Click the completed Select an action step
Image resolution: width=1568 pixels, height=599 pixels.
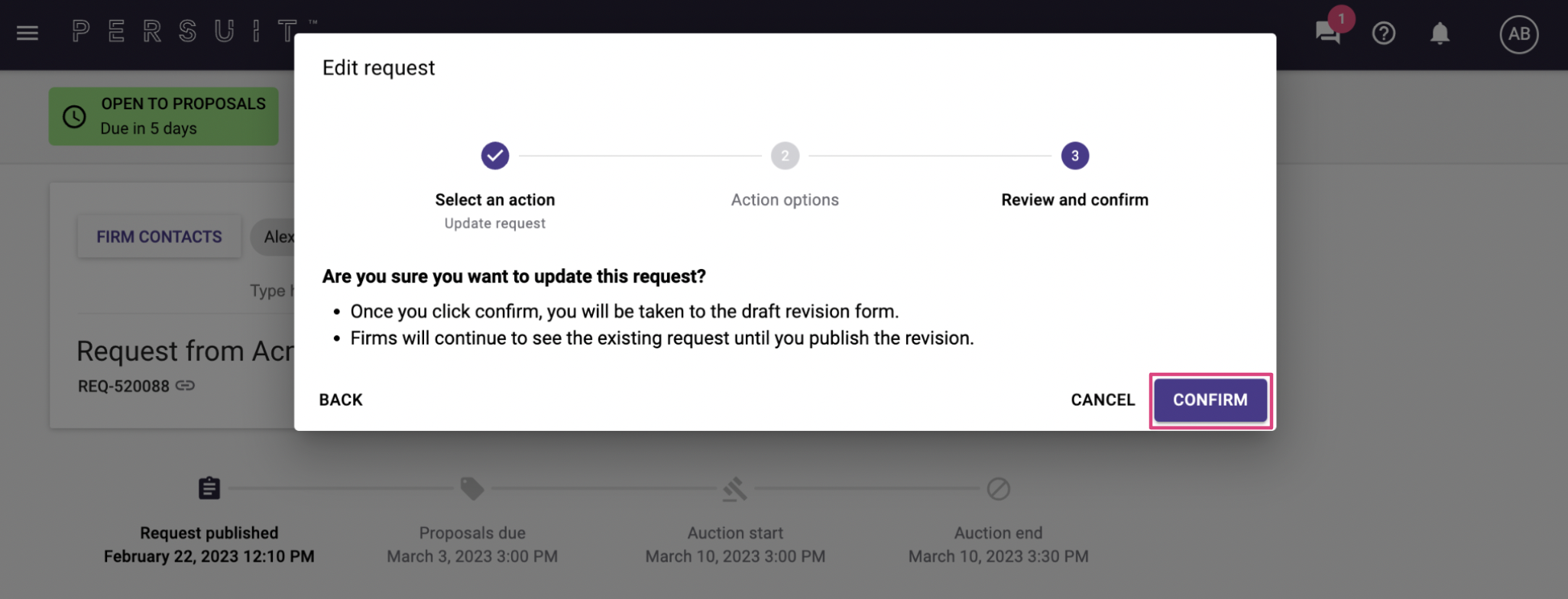click(495, 156)
